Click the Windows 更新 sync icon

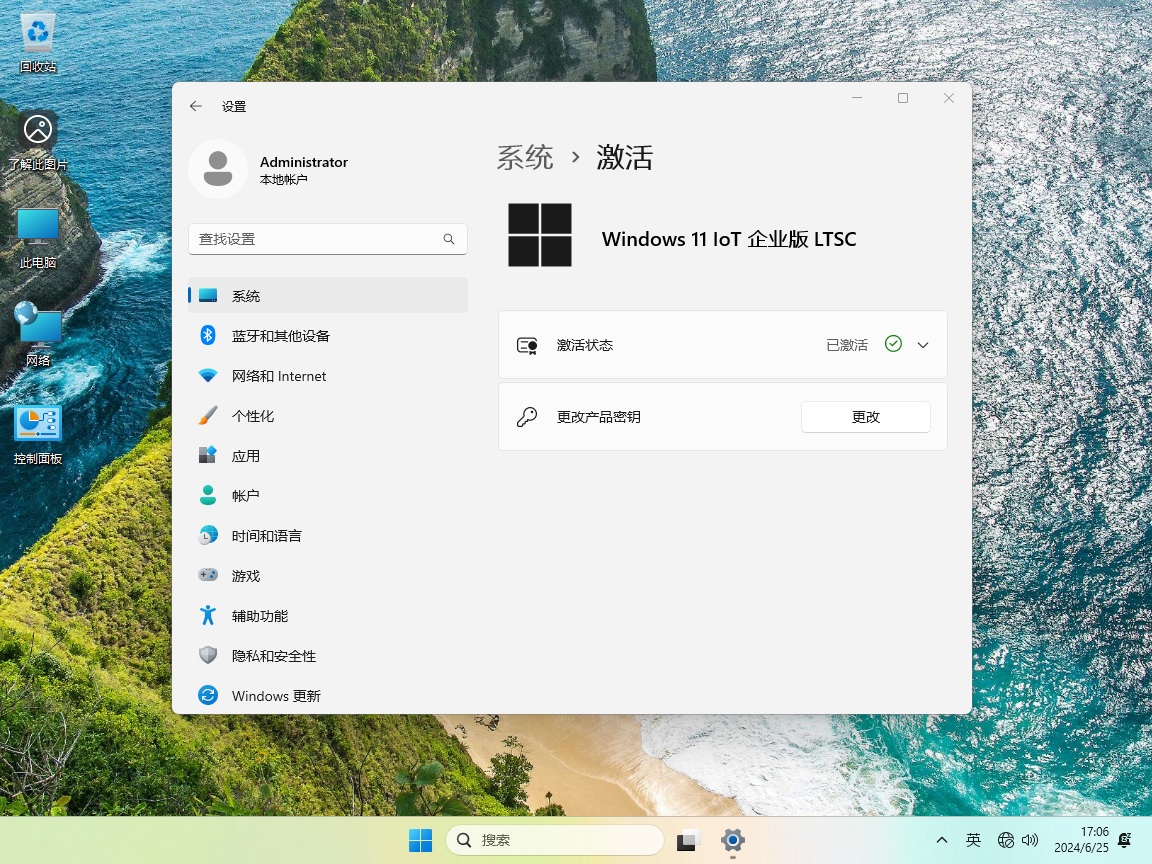208,695
